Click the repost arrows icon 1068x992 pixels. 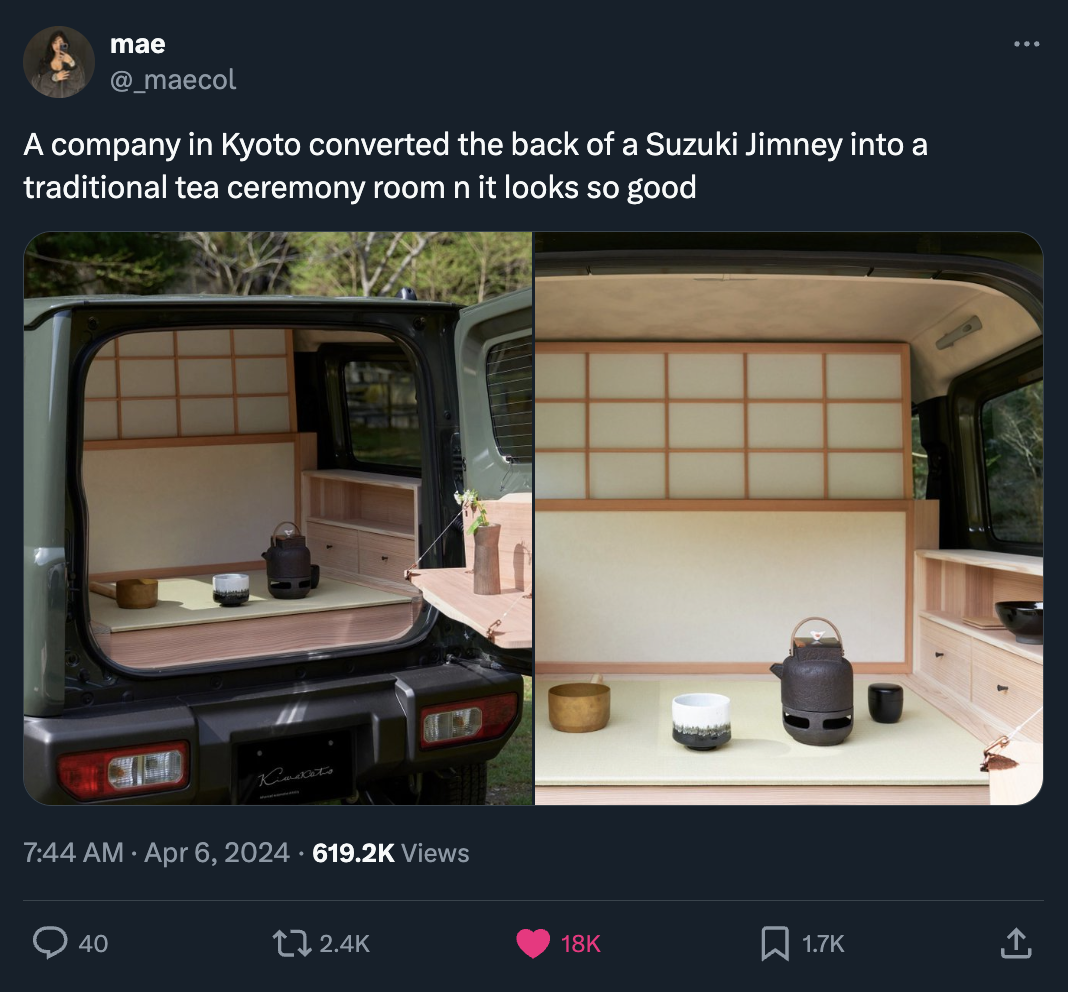[292, 944]
